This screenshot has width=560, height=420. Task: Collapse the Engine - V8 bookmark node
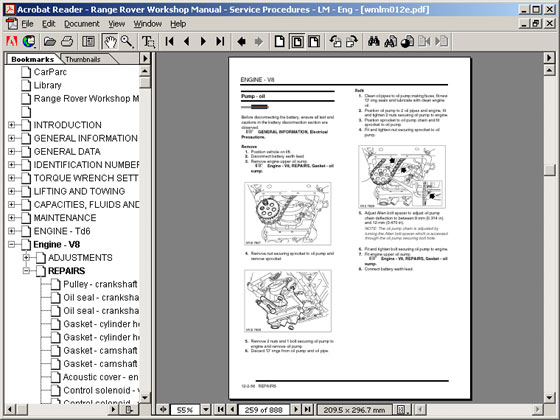pos(11,244)
